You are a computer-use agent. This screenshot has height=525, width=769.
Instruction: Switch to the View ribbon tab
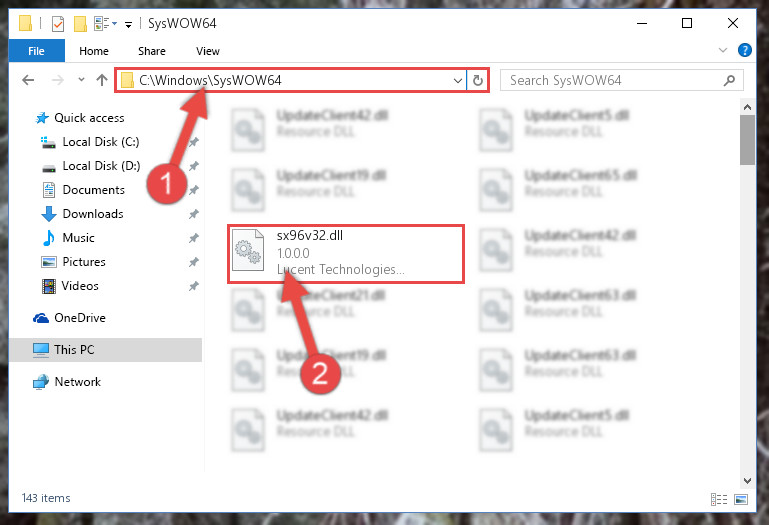(x=207, y=51)
